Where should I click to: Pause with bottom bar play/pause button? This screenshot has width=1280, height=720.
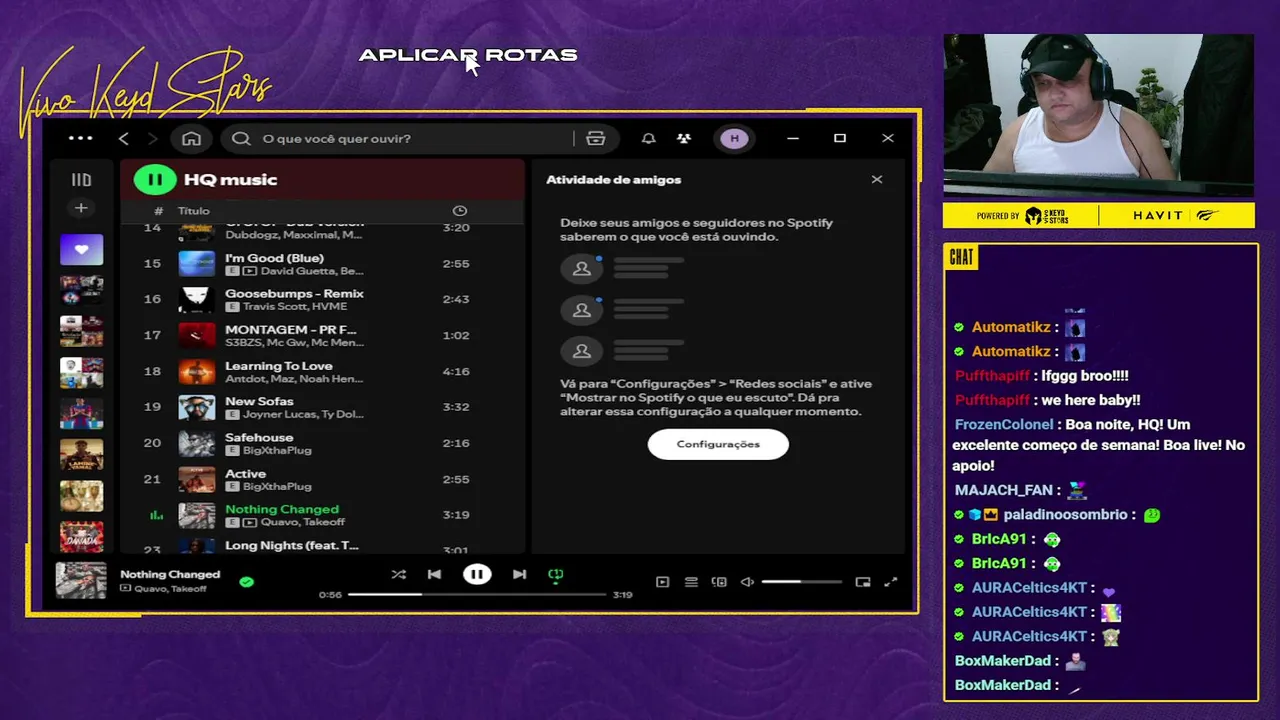click(x=477, y=574)
